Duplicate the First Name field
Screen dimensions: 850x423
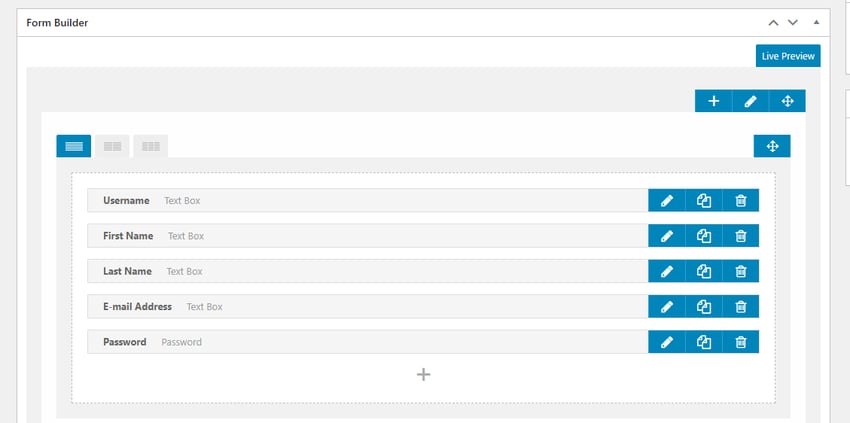pos(704,236)
